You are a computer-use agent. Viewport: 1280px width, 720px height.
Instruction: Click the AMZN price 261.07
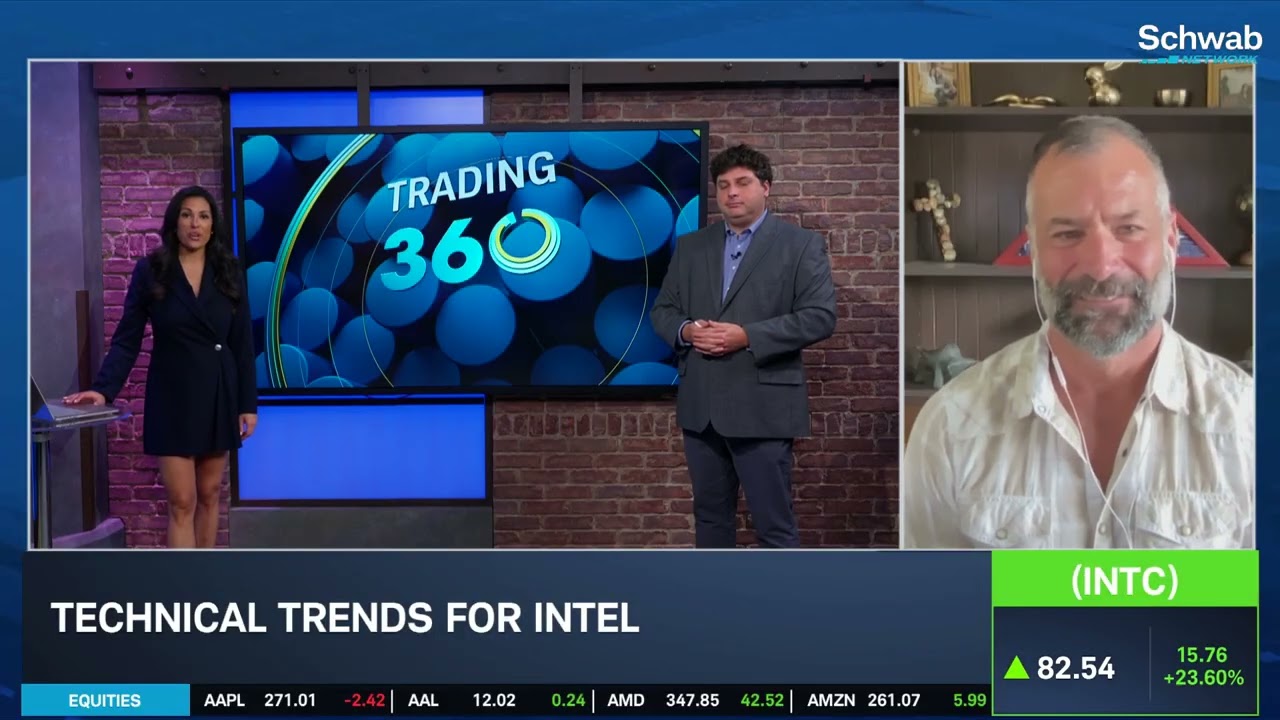click(x=893, y=700)
